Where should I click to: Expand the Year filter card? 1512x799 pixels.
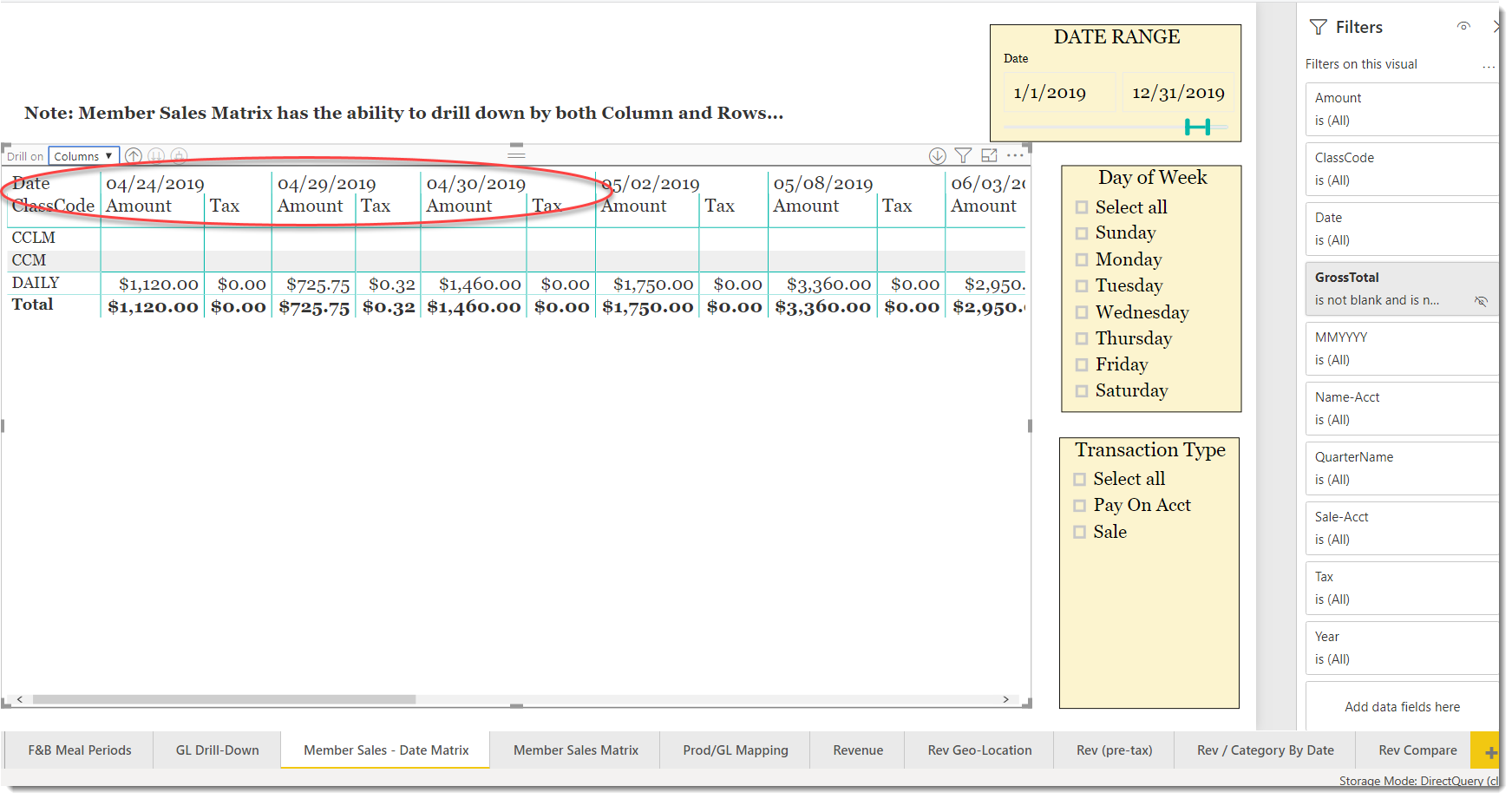tap(1402, 648)
